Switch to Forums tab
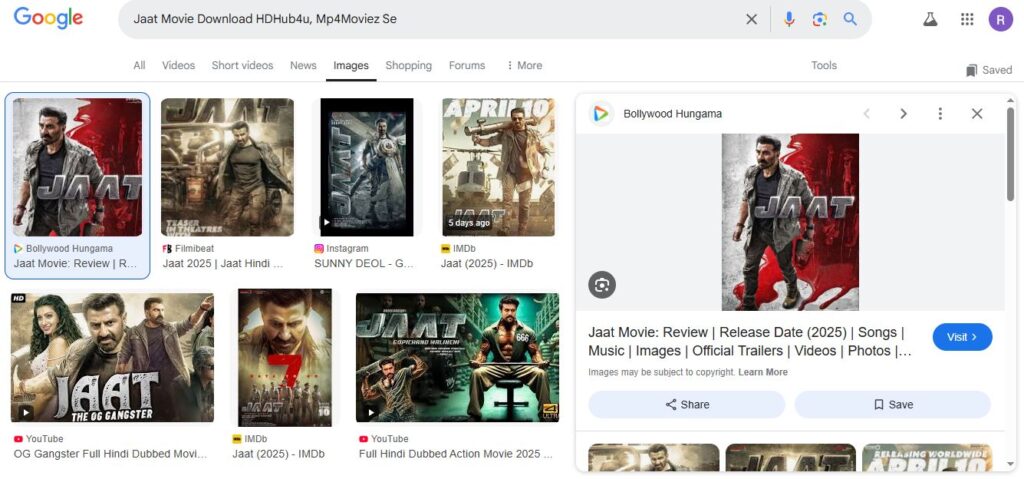 click(x=467, y=65)
